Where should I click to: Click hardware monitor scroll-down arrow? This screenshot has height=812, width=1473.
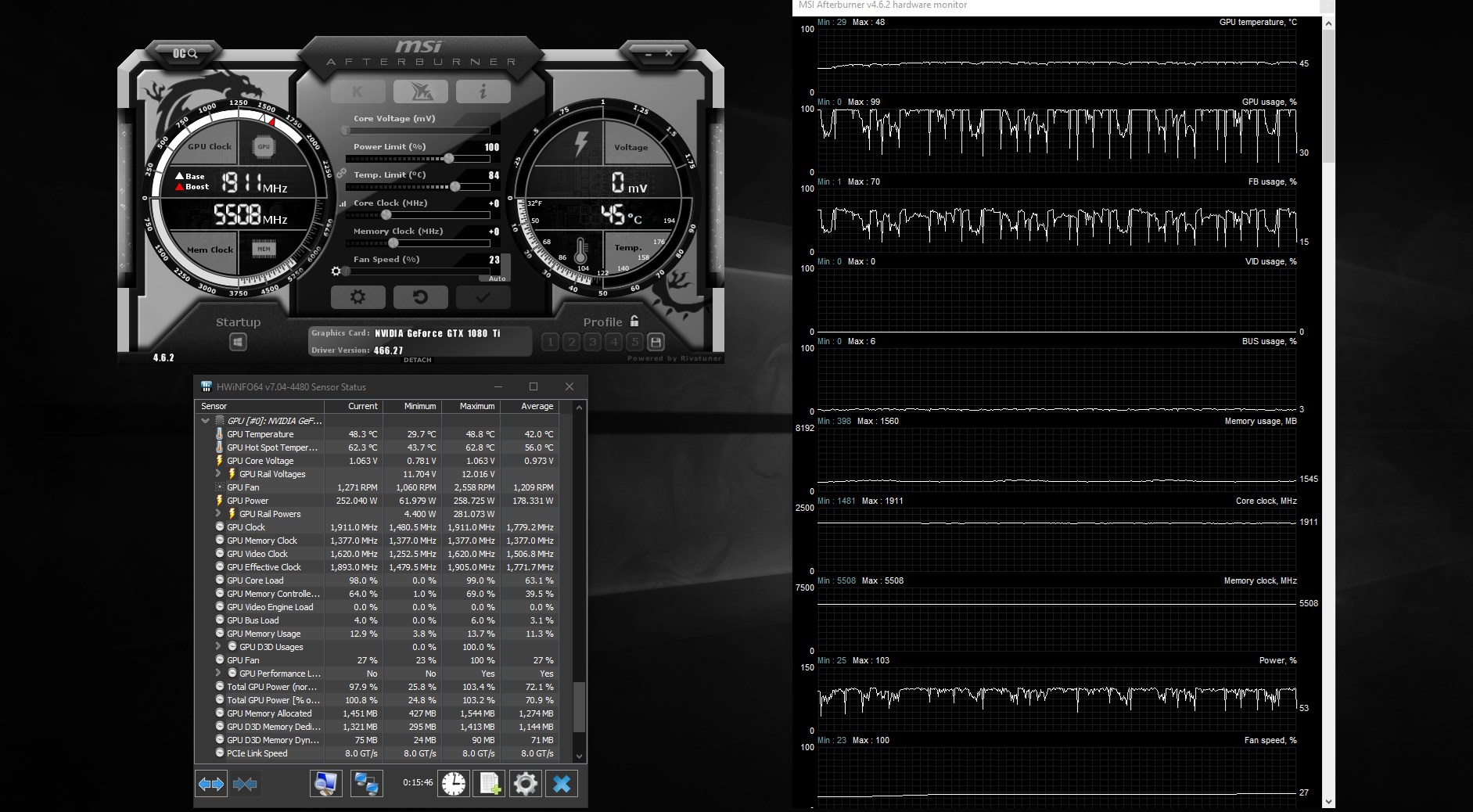[x=1328, y=802]
